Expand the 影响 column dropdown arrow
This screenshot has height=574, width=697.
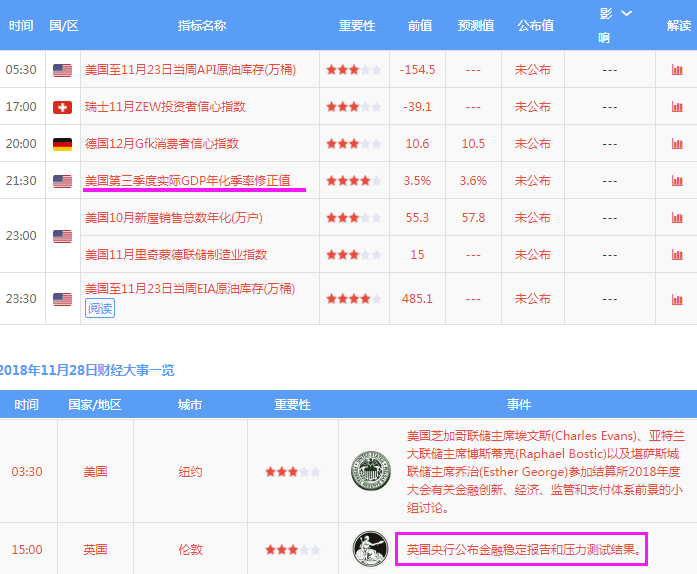627,13
